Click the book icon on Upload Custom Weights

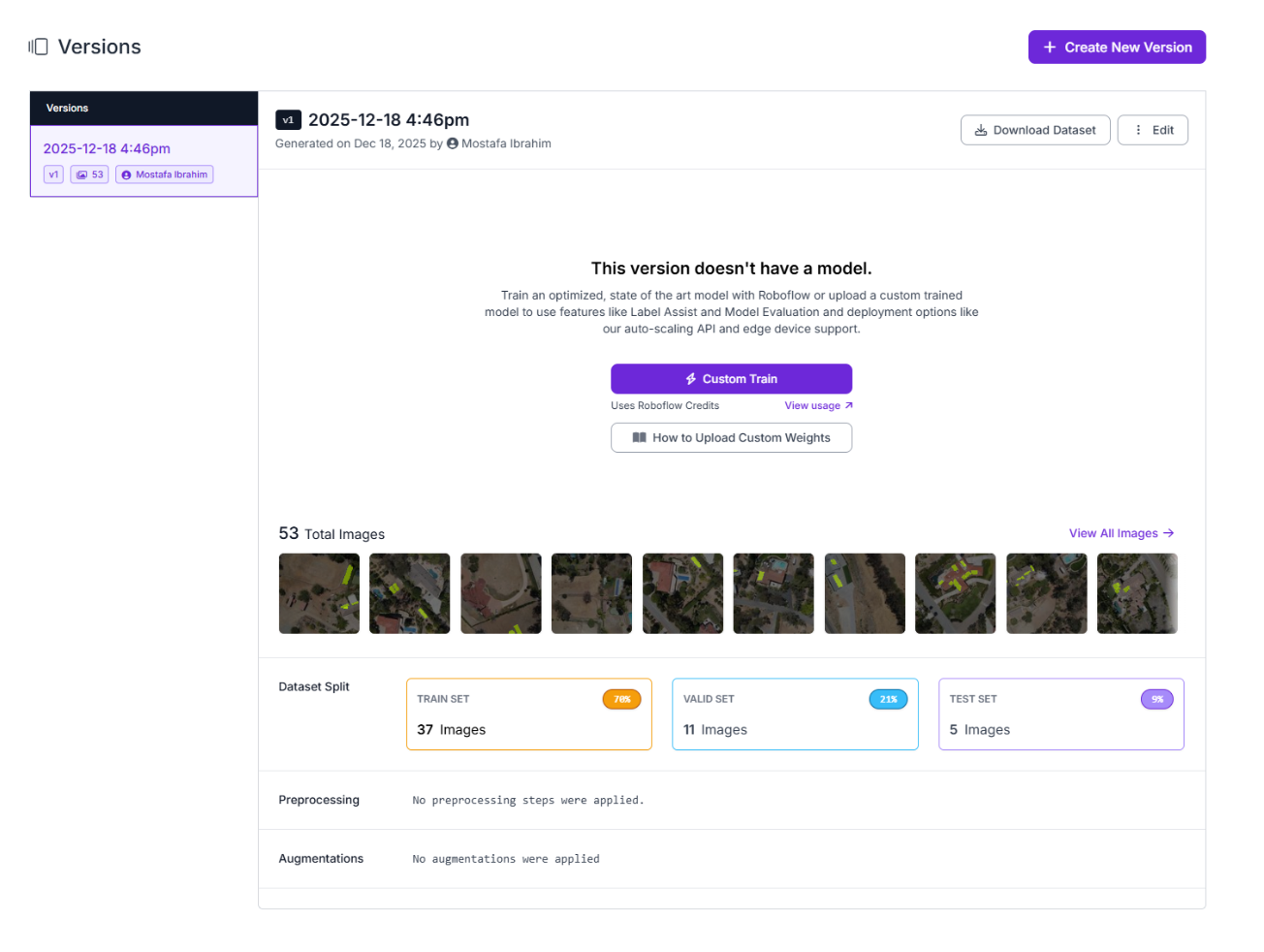640,437
